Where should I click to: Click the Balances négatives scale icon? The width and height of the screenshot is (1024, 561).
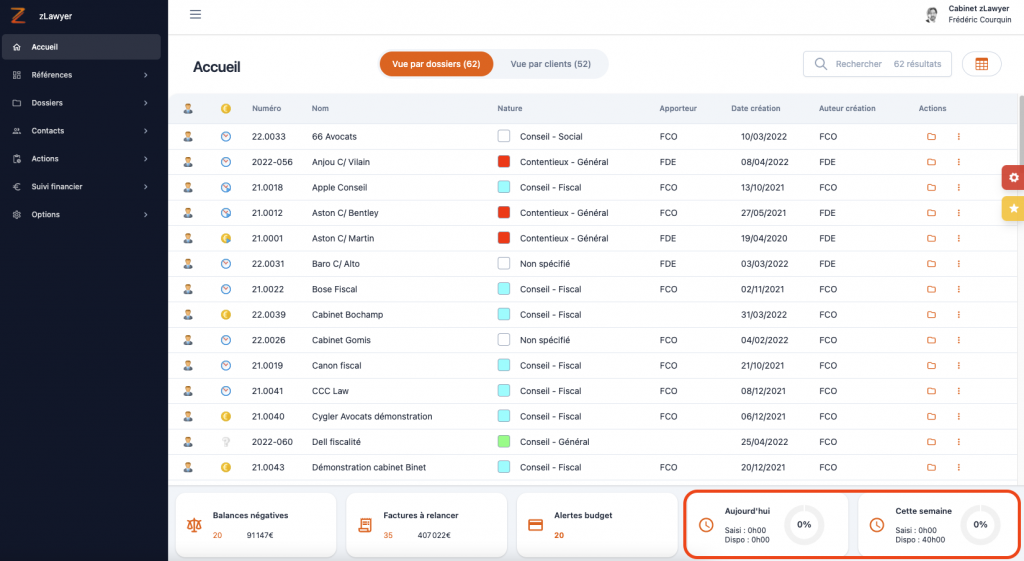point(194,524)
